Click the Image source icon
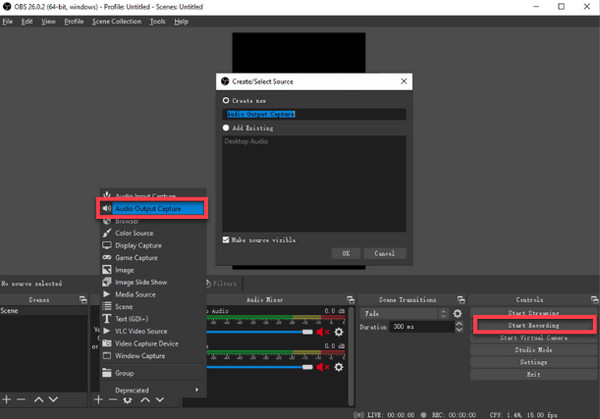This screenshot has width=600, height=419. pos(107,270)
